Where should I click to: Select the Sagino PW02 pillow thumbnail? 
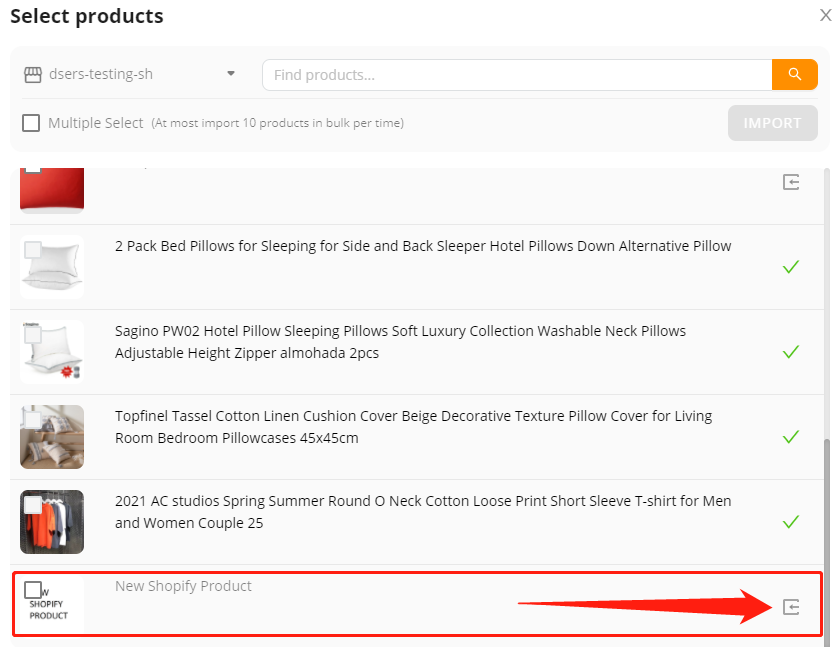[x=52, y=352]
